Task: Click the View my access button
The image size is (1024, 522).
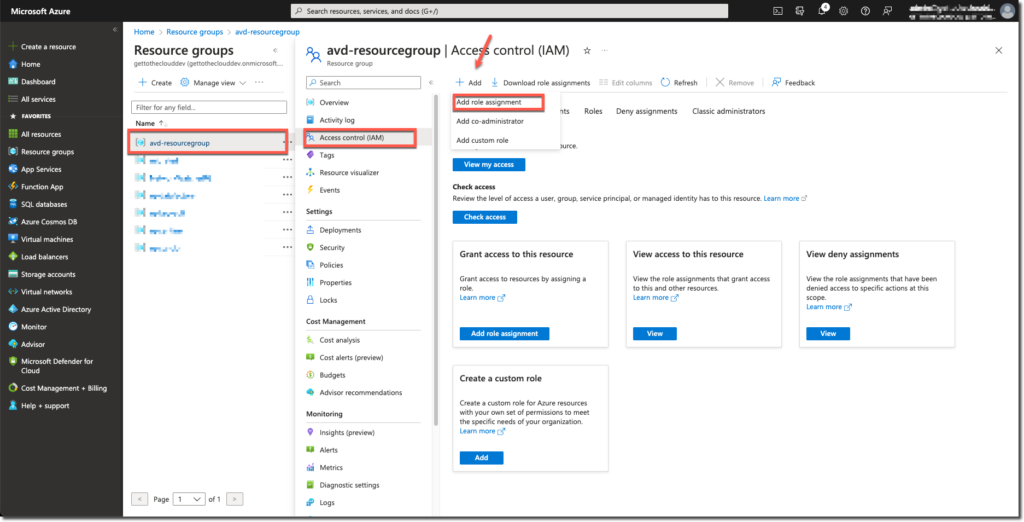Action: tap(488, 165)
